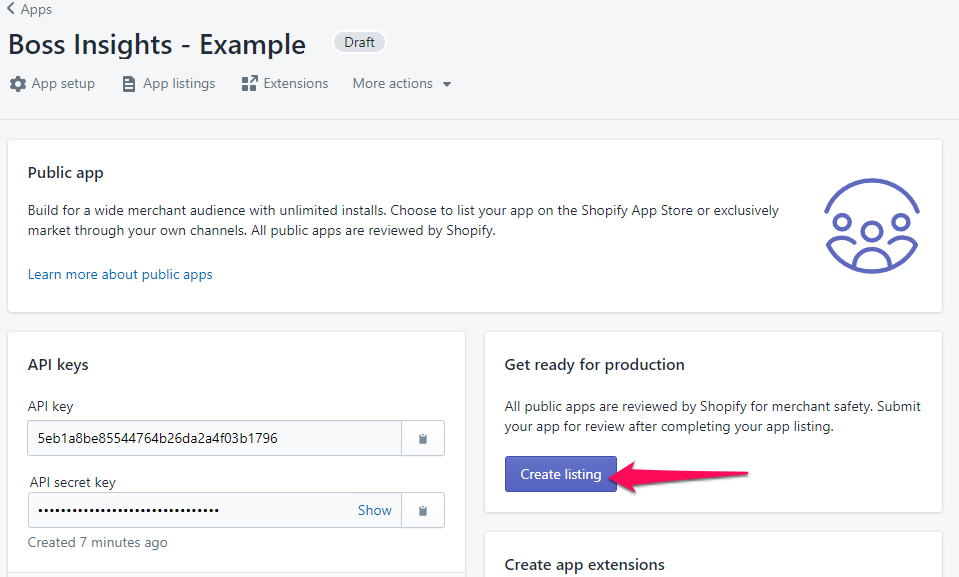Screen dimensions: 959x577
Task: Click the API keys heading
Action: (x=58, y=365)
